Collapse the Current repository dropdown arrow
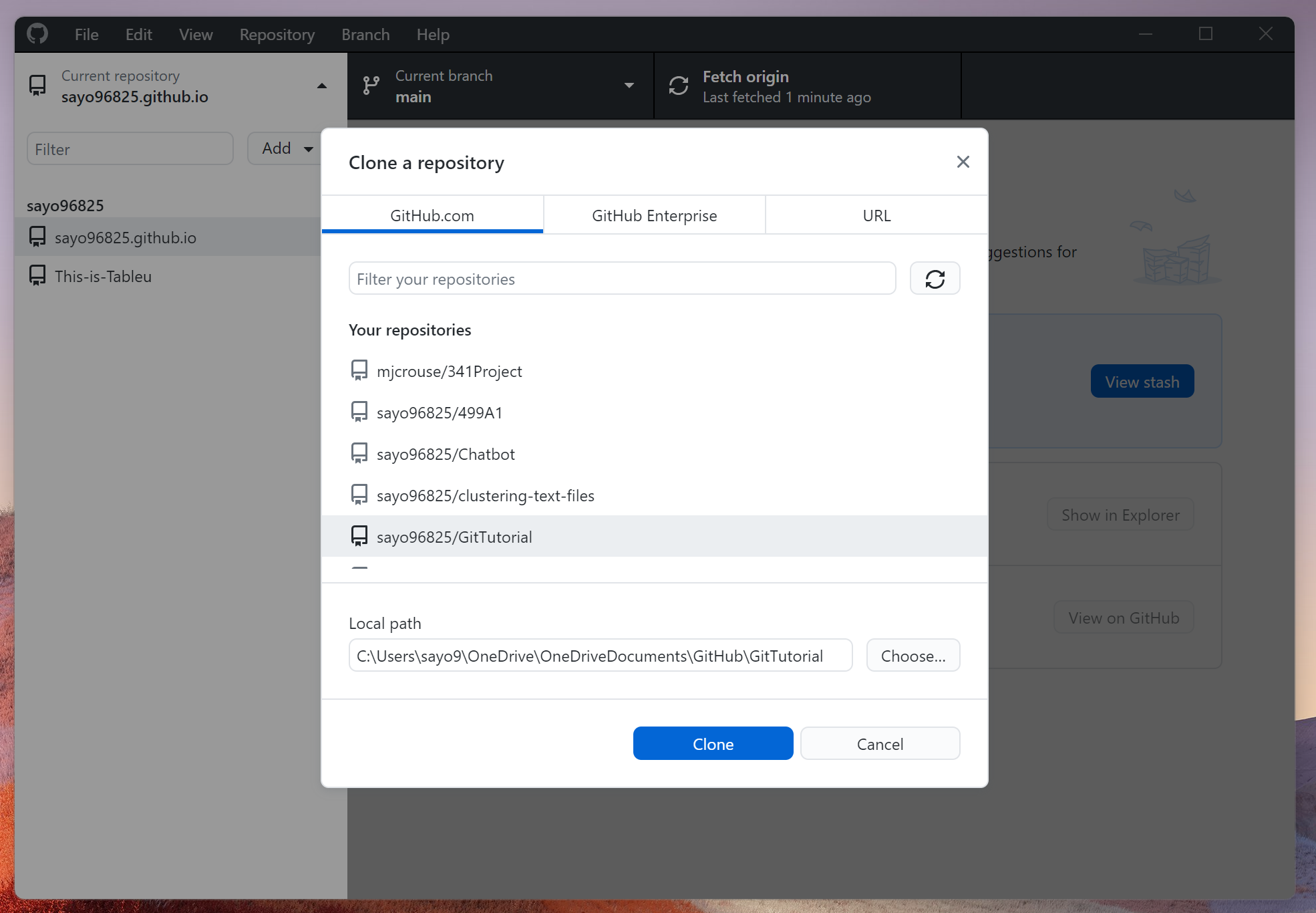 tap(322, 86)
